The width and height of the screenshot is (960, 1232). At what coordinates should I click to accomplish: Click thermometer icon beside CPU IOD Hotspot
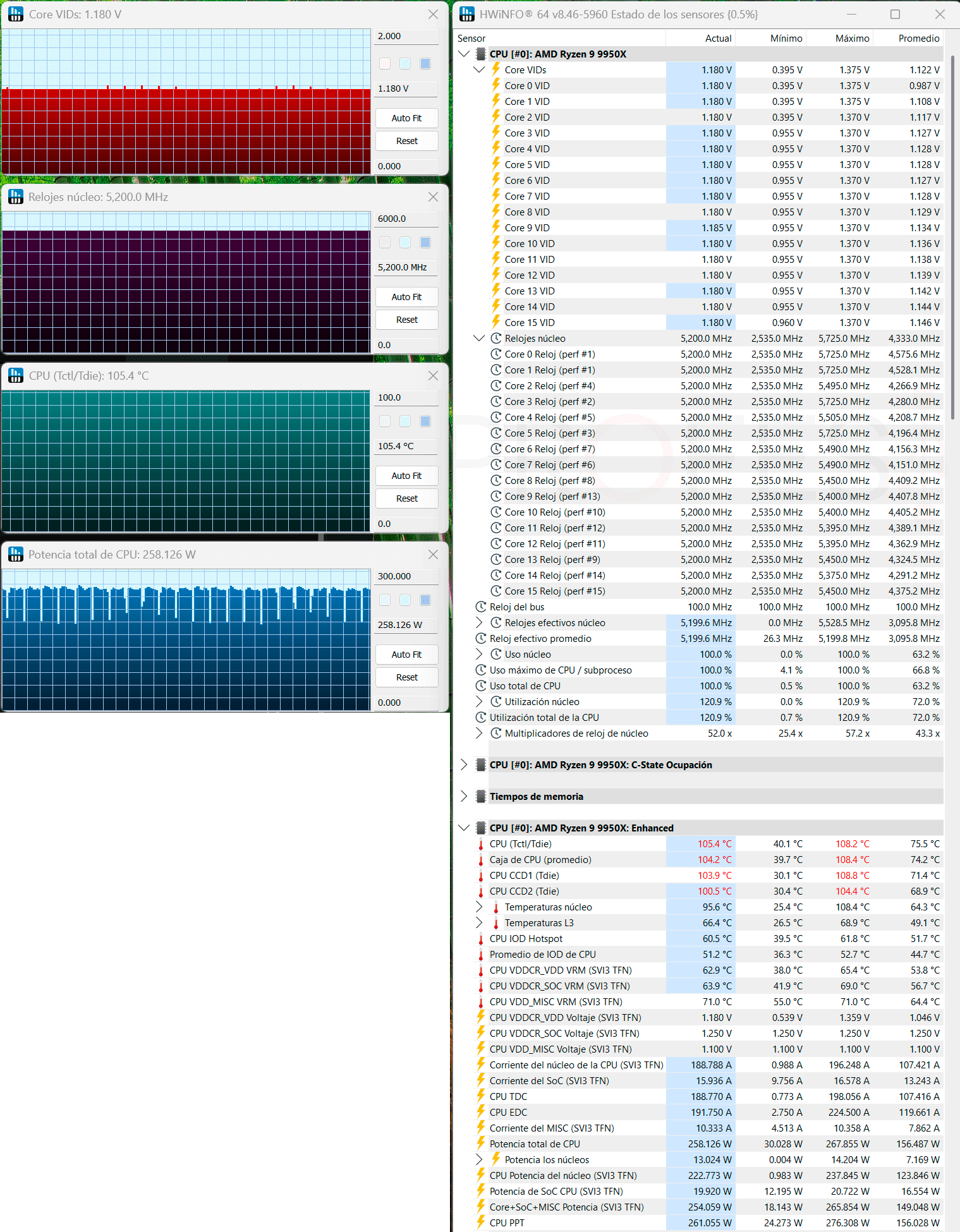pos(481,939)
